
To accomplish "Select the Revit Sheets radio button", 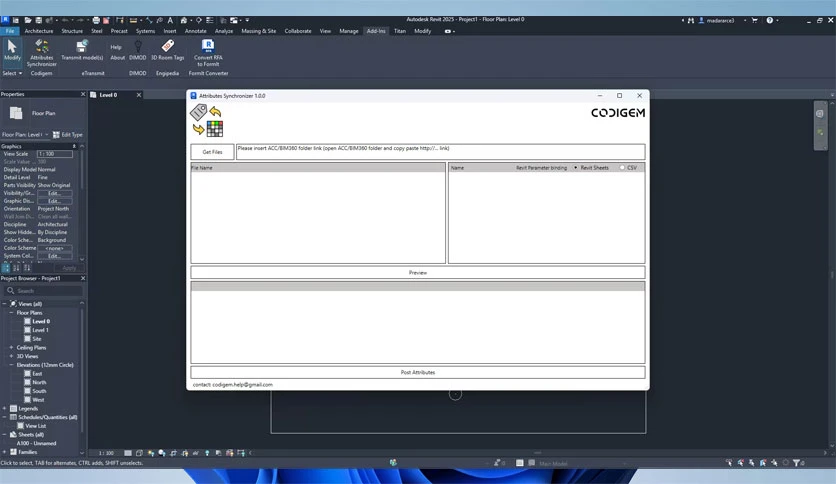I will tap(575, 167).
